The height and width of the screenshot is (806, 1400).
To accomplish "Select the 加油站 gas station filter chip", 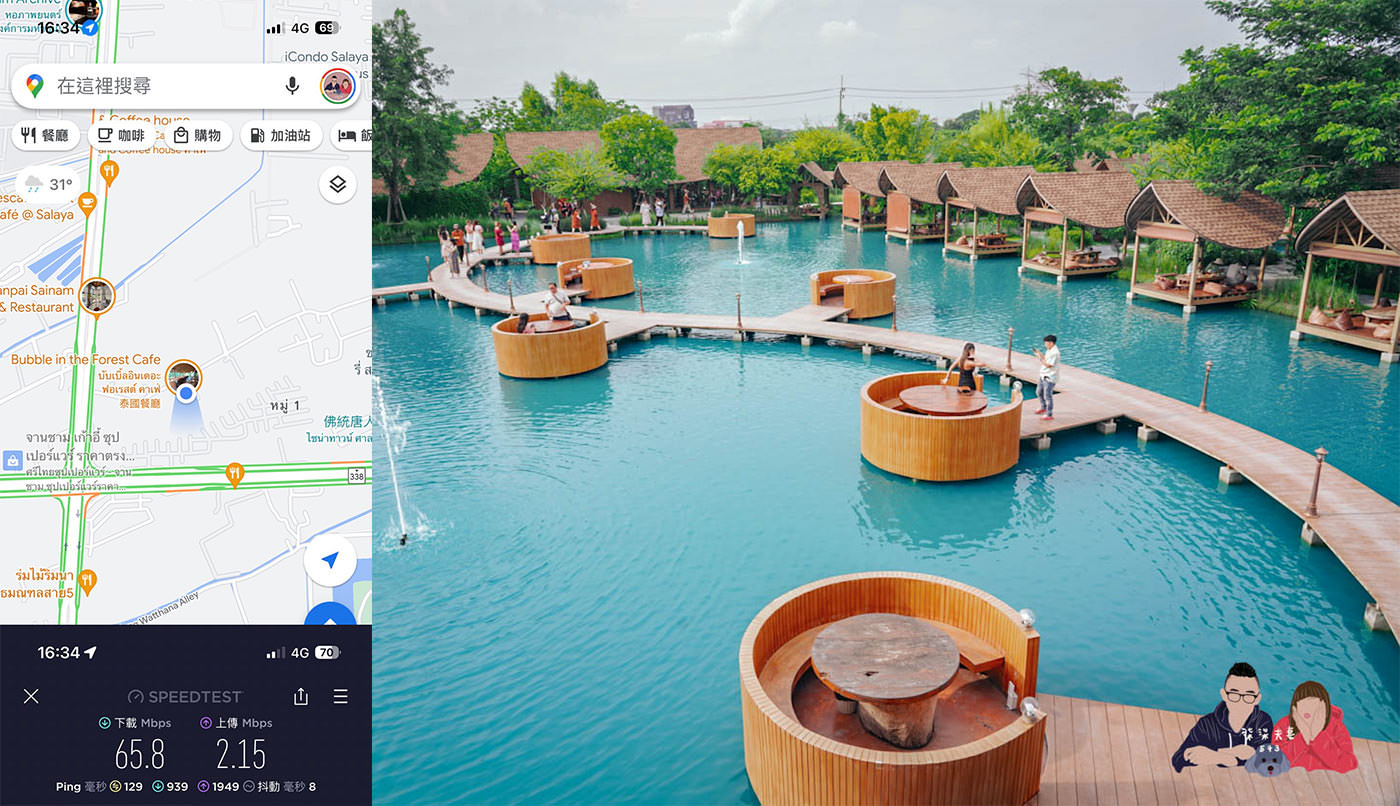I will 280,135.
